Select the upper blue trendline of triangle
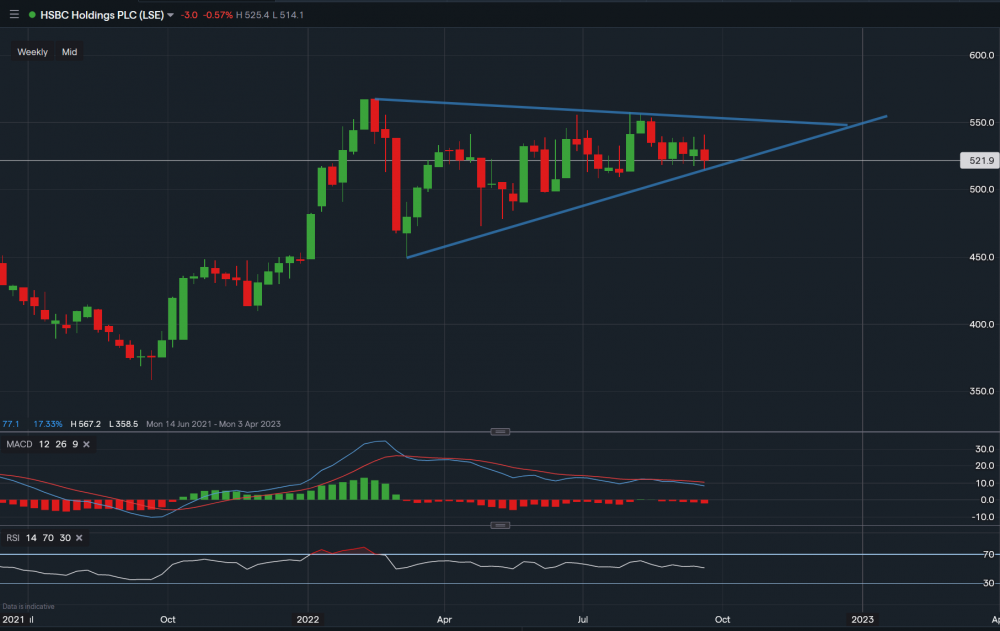1000x631 pixels. pos(600,111)
